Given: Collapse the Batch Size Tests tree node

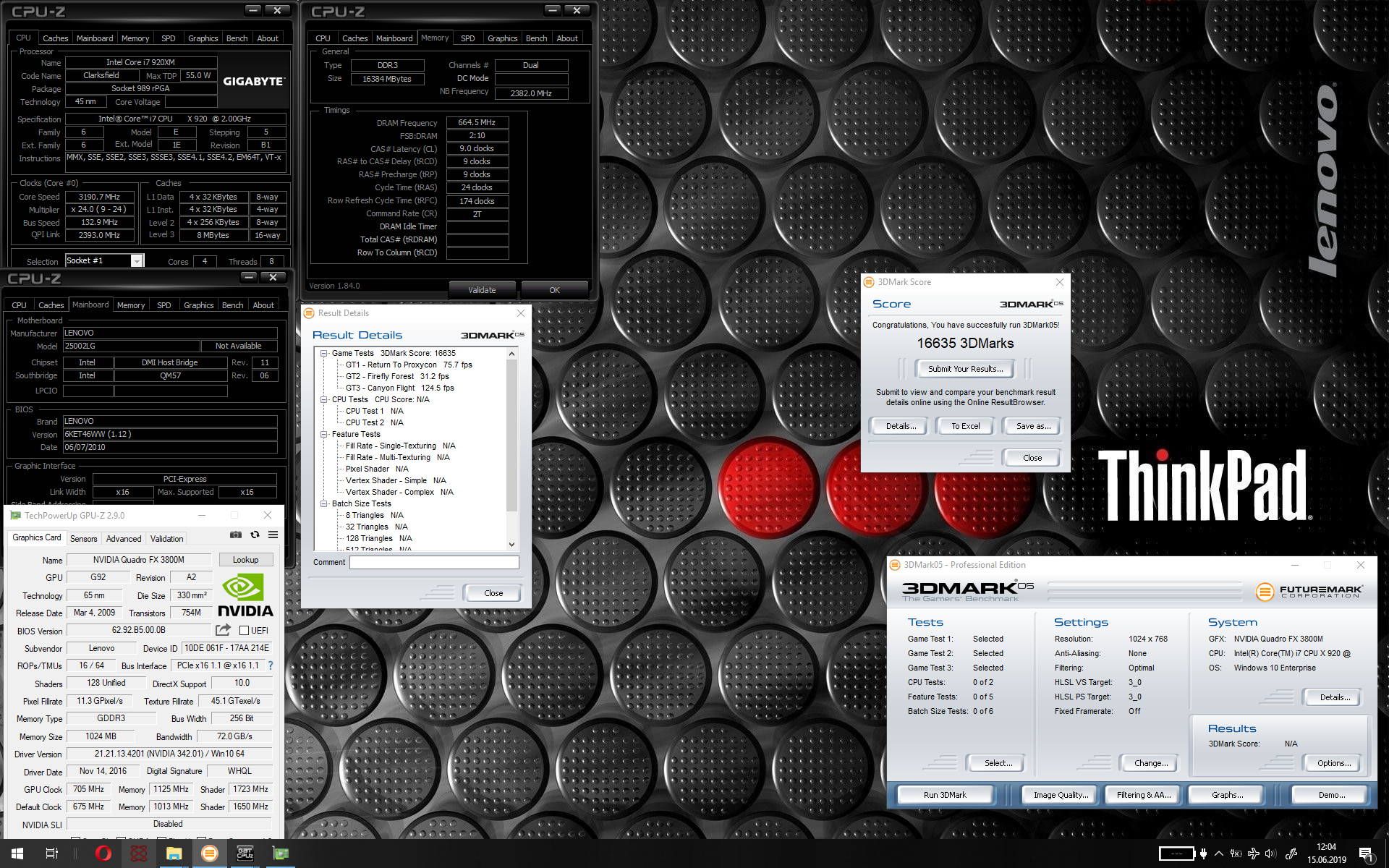Looking at the screenshot, I should (323, 503).
